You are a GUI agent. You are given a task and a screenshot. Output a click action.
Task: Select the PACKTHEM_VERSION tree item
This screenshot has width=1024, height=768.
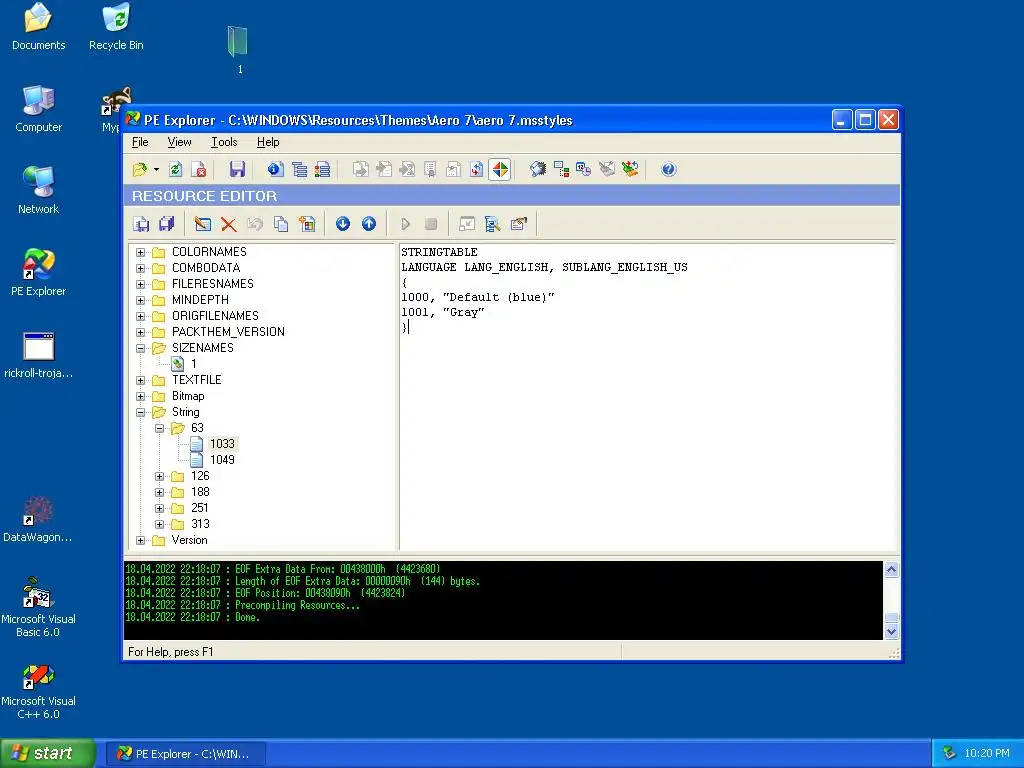[x=228, y=332]
